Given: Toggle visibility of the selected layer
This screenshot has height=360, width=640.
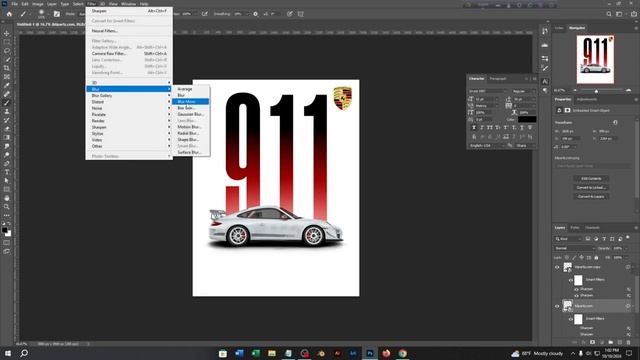Looking at the screenshot, I should coord(557,306).
